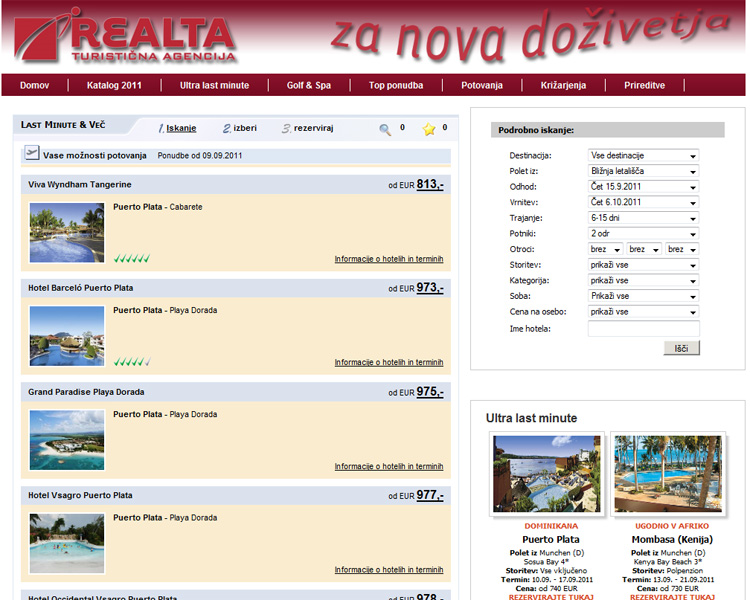Click the yellow star favorites icon
750x600 pixels.
pos(429,129)
